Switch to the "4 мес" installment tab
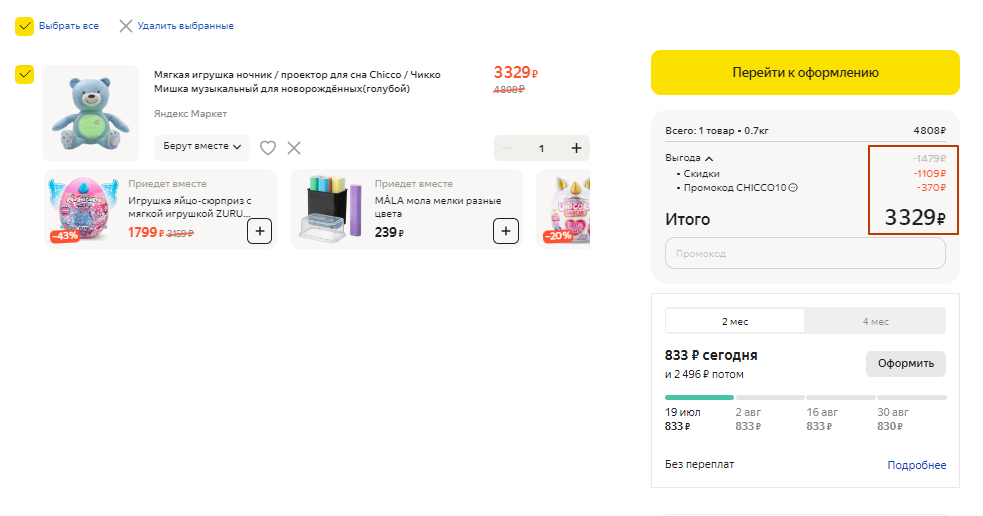The height and width of the screenshot is (516, 983). [875, 321]
